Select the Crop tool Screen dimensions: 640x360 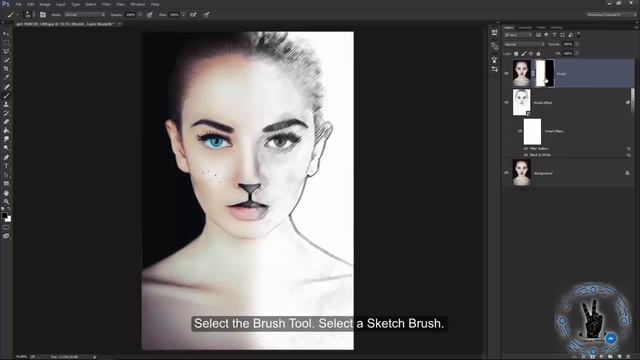pyautogui.click(x=6, y=69)
